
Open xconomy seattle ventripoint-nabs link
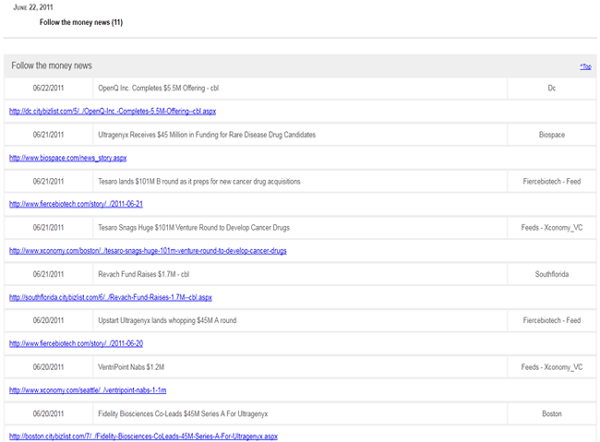88,390
